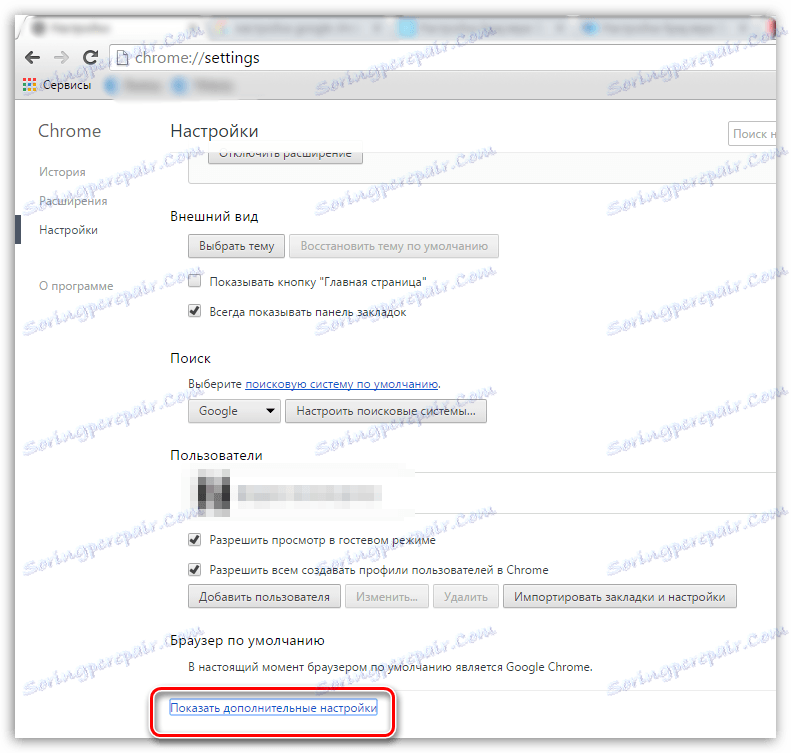The width and height of the screenshot is (791, 753).
Task: Click the chrome://settings address bar
Action: coord(443,58)
